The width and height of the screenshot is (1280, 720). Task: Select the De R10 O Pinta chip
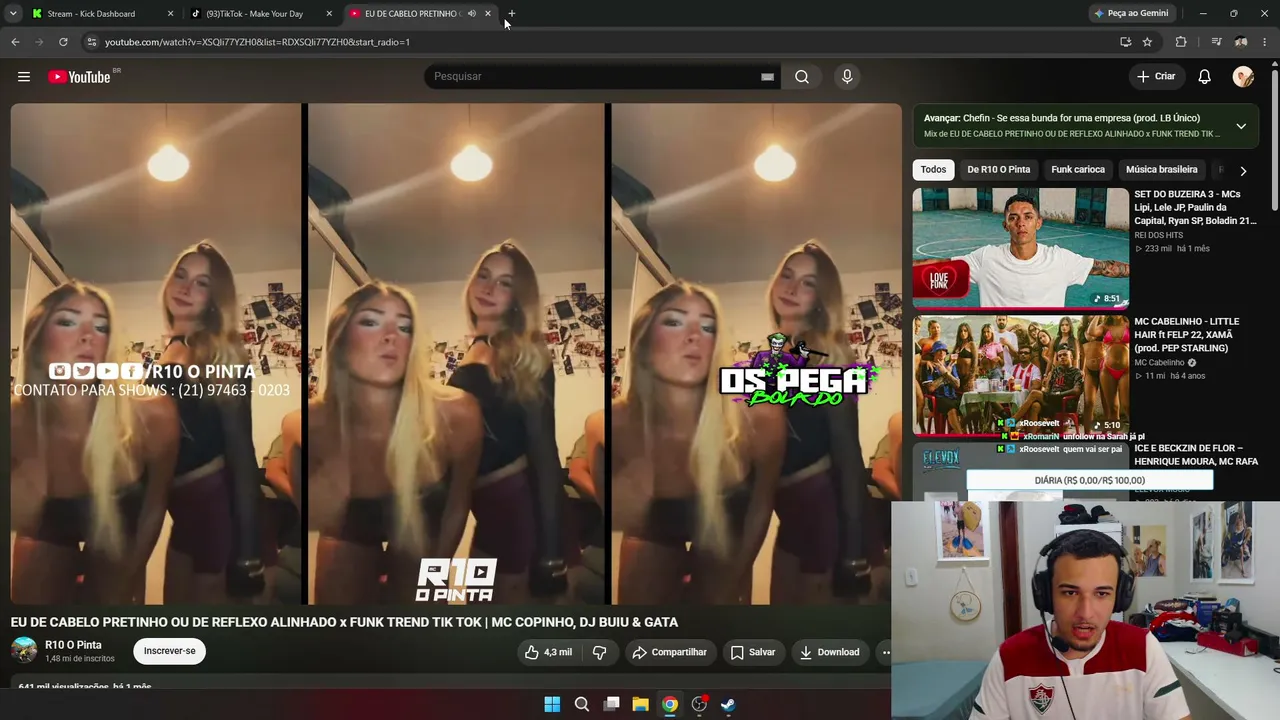point(998,170)
